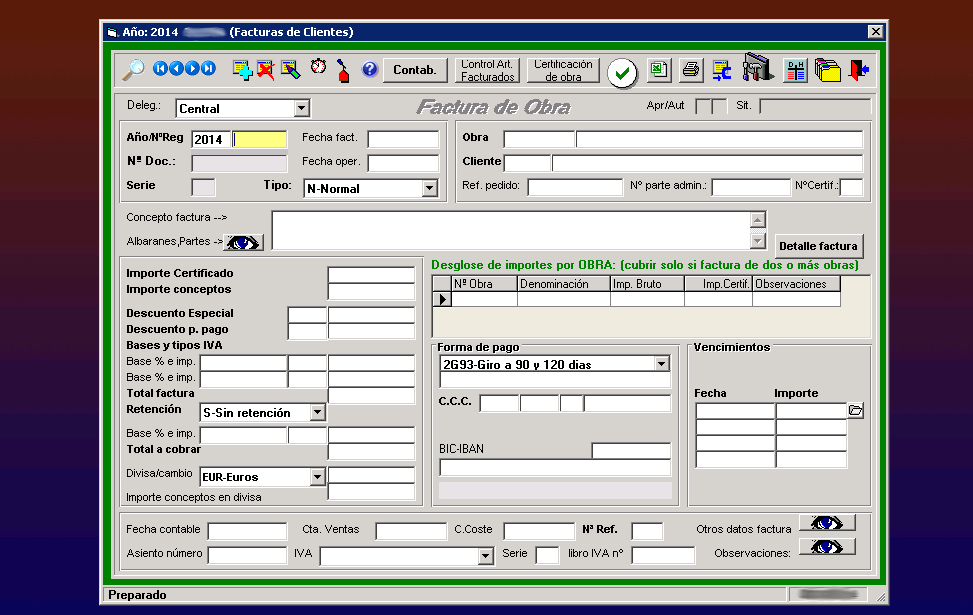
Task: Edit the record with pencil icon
Action: tap(290, 70)
